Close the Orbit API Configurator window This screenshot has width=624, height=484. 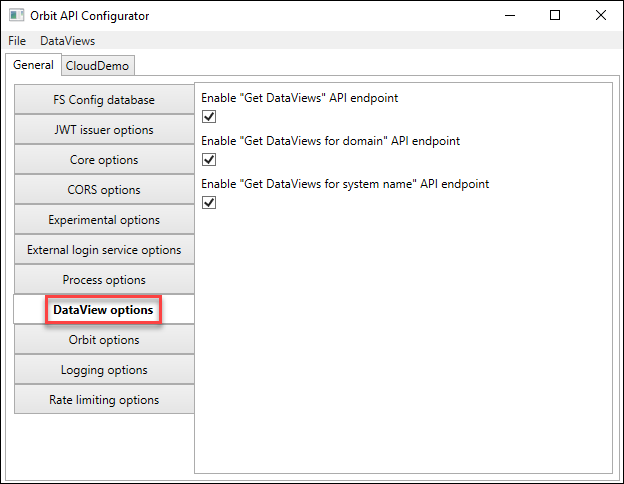tap(601, 15)
